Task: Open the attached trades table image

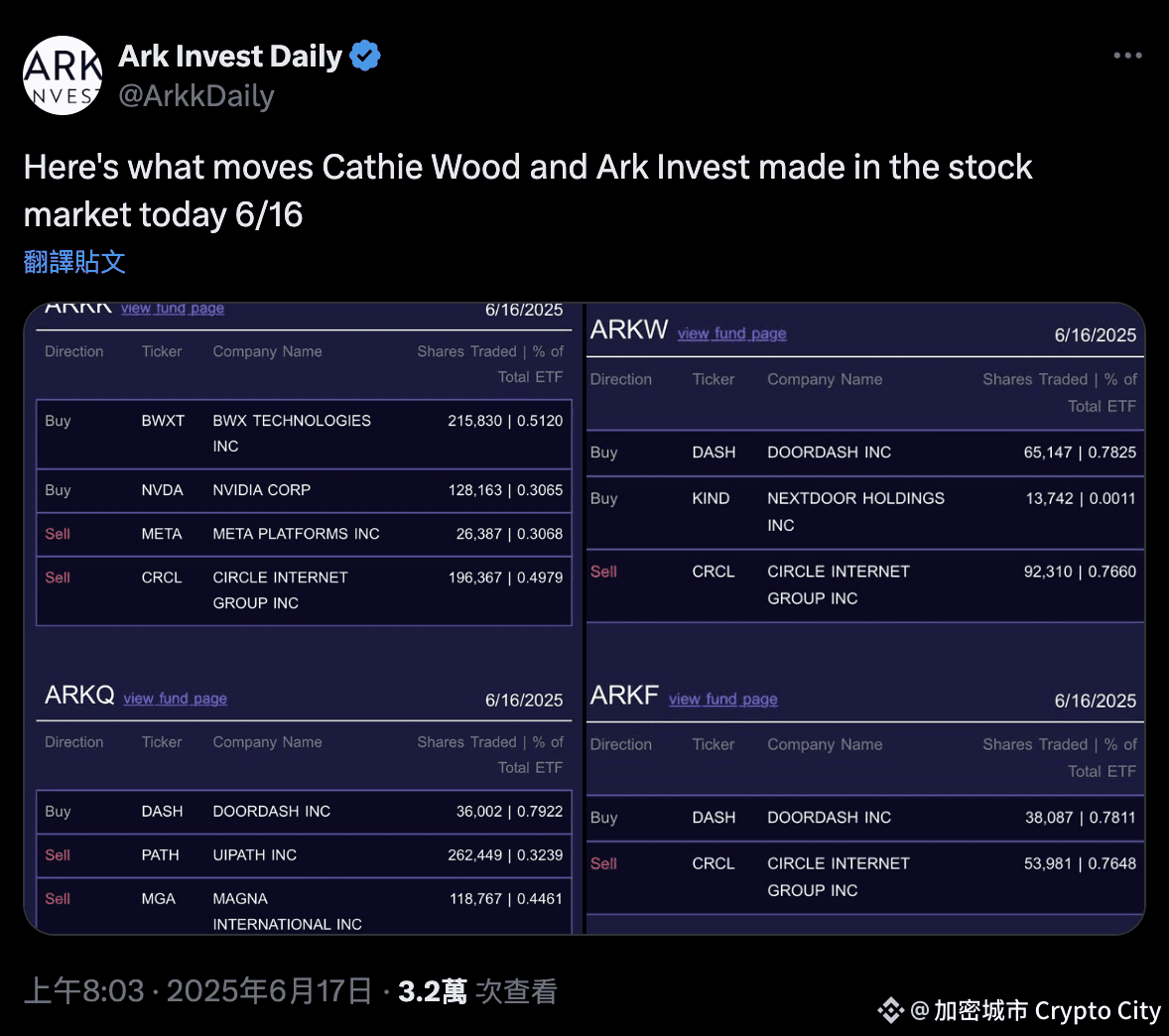Action: tap(584, 618)
